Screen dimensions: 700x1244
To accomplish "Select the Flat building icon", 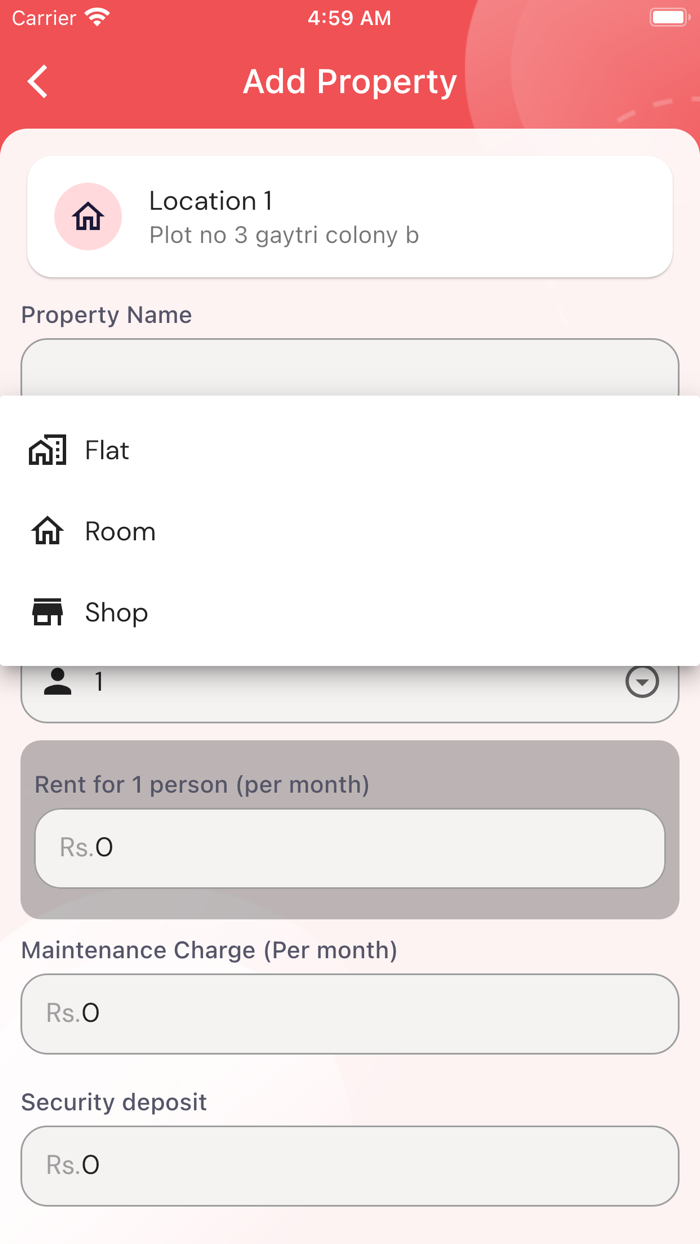I will [46, 450].
